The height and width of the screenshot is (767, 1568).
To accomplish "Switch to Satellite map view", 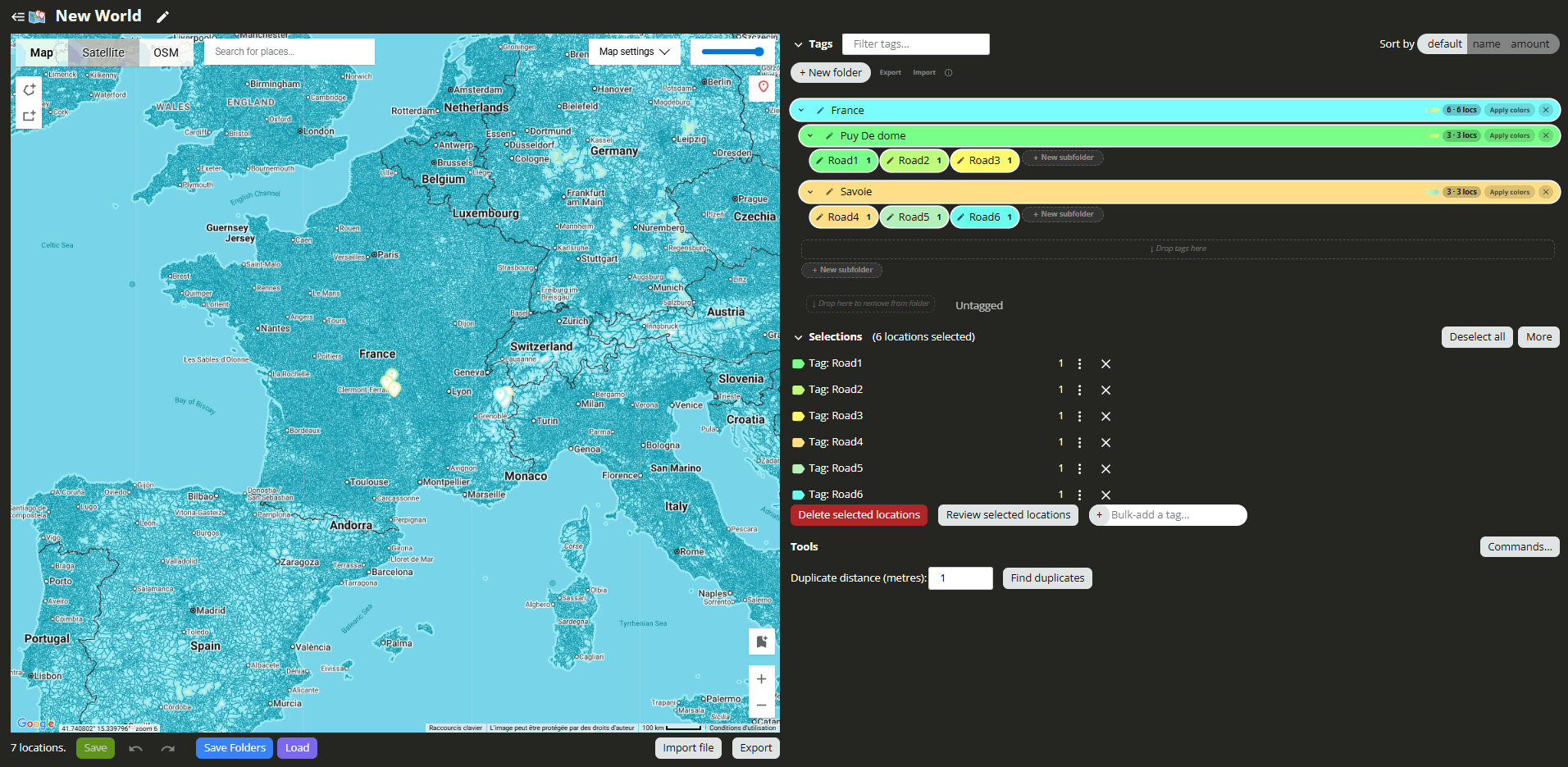I will pos(103,53).
